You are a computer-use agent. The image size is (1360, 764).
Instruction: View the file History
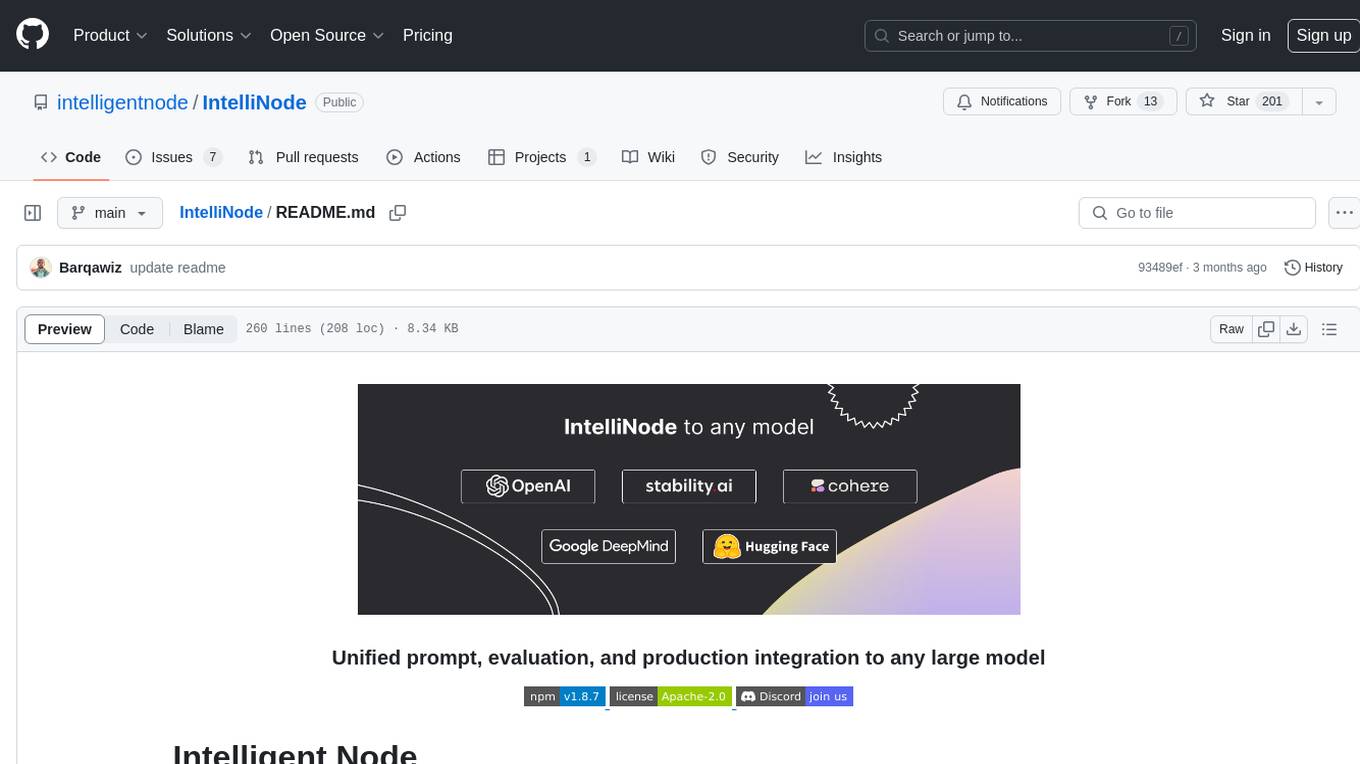tap(1313, 267)
